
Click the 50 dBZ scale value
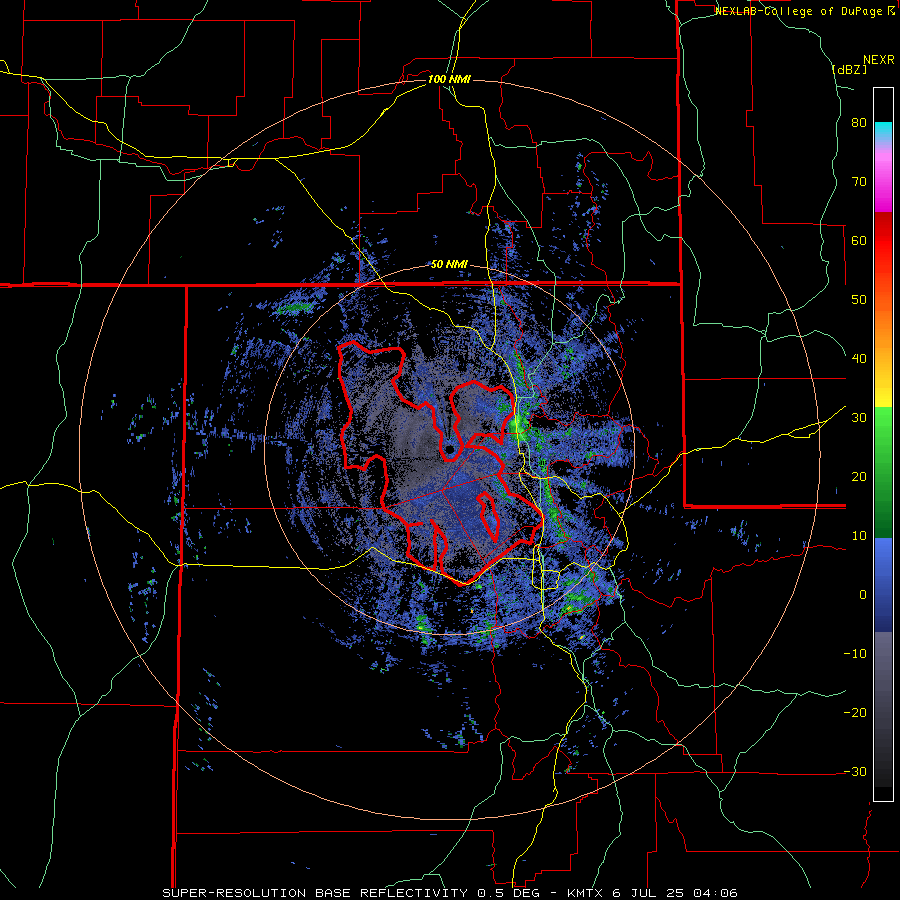[x=859, y=300]
